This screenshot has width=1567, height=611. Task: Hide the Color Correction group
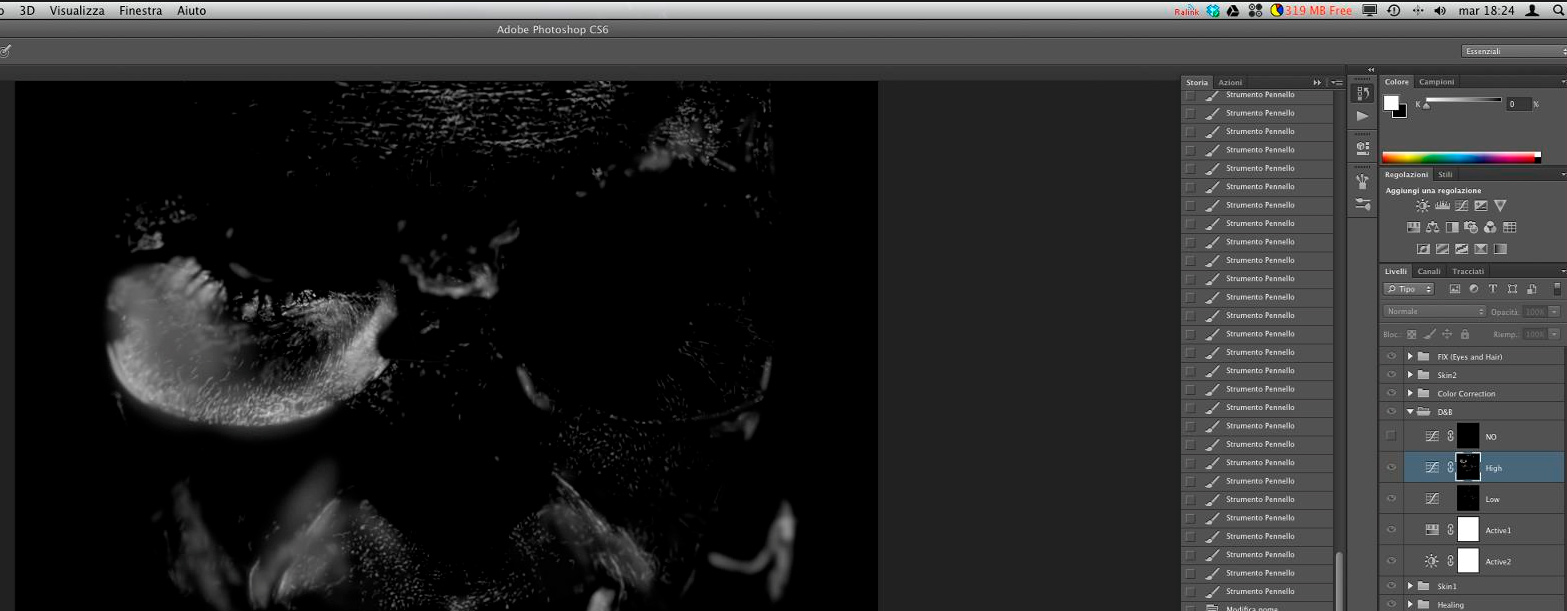pos(1390,393)
